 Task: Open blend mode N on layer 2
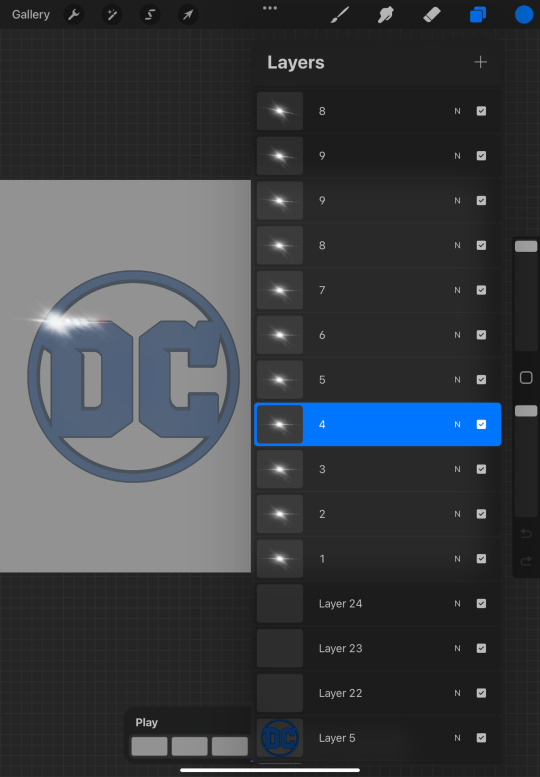point(457,514)
